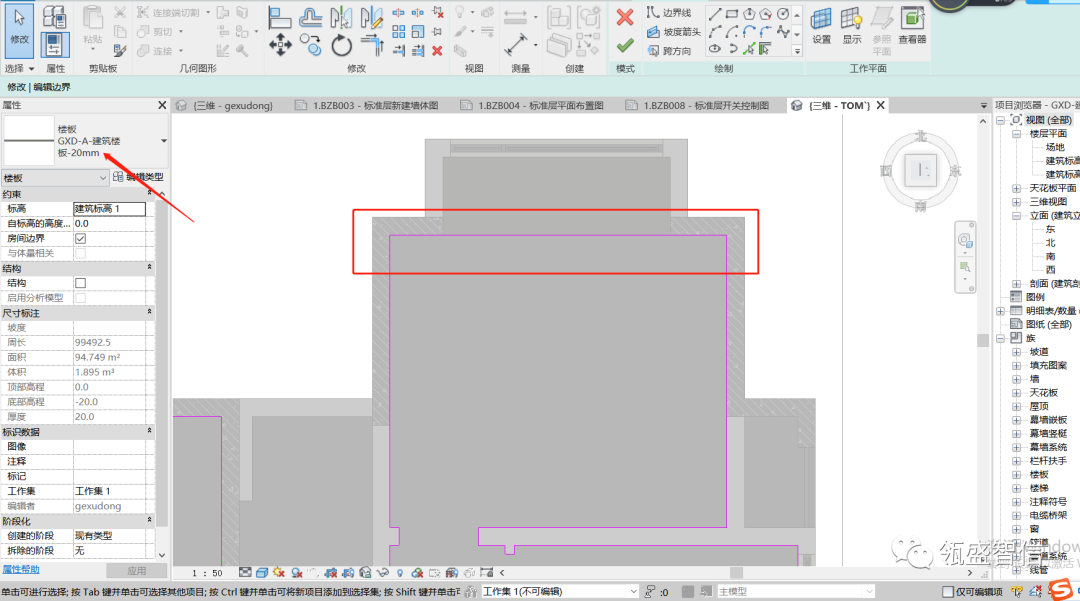Toggle the Properties palette icon
This screenshot has height=601, width=1080.
coord(54,45)
